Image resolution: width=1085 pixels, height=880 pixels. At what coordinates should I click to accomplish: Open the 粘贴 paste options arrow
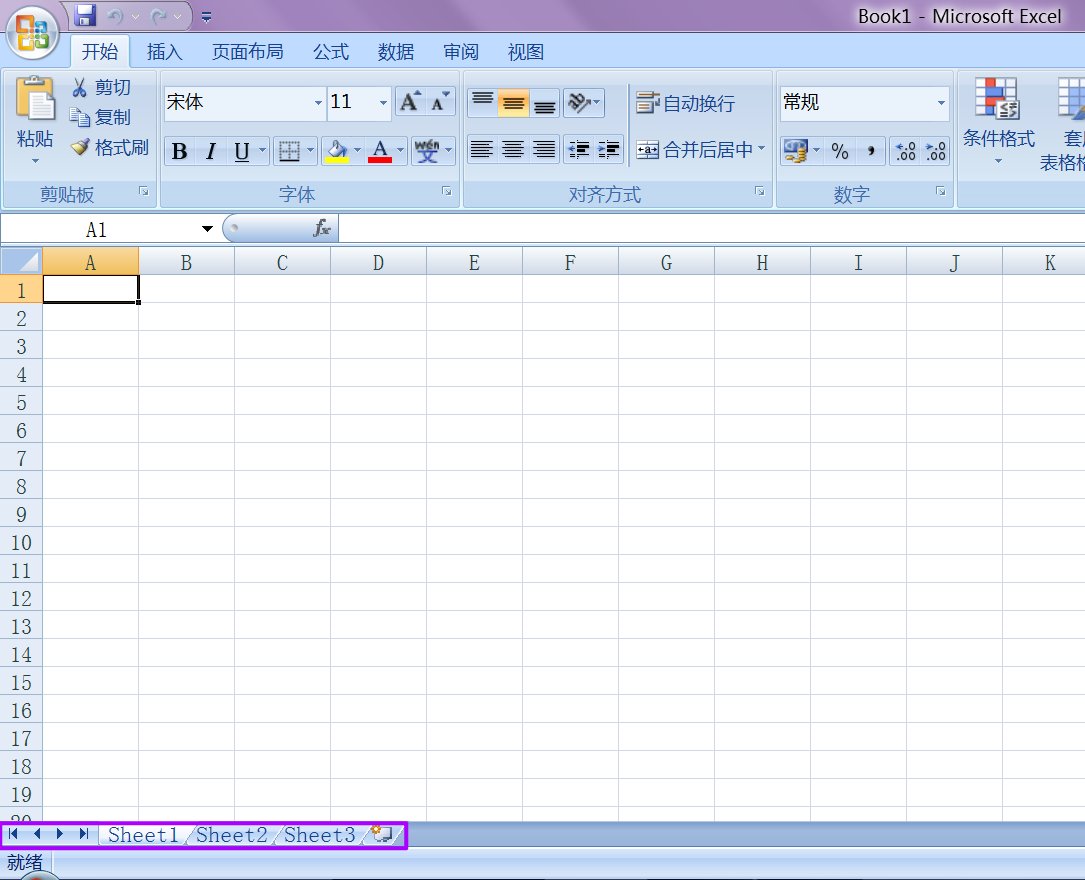(x=35, y=161)
